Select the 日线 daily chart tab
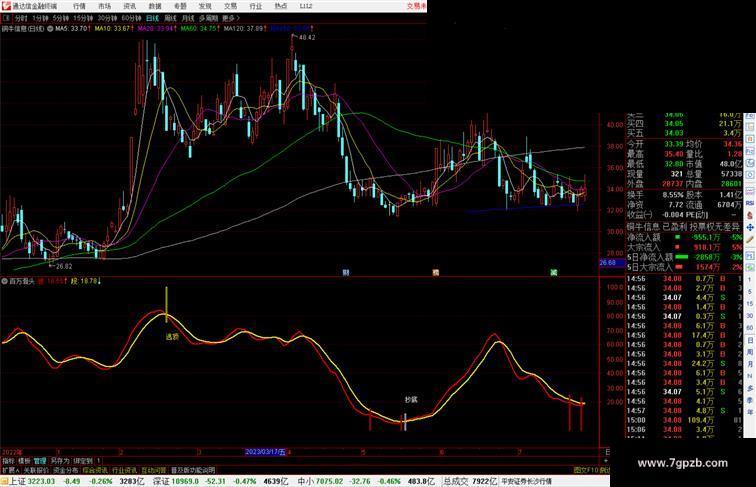This screenshot has width=756, height=487. (x=152, y=18)
